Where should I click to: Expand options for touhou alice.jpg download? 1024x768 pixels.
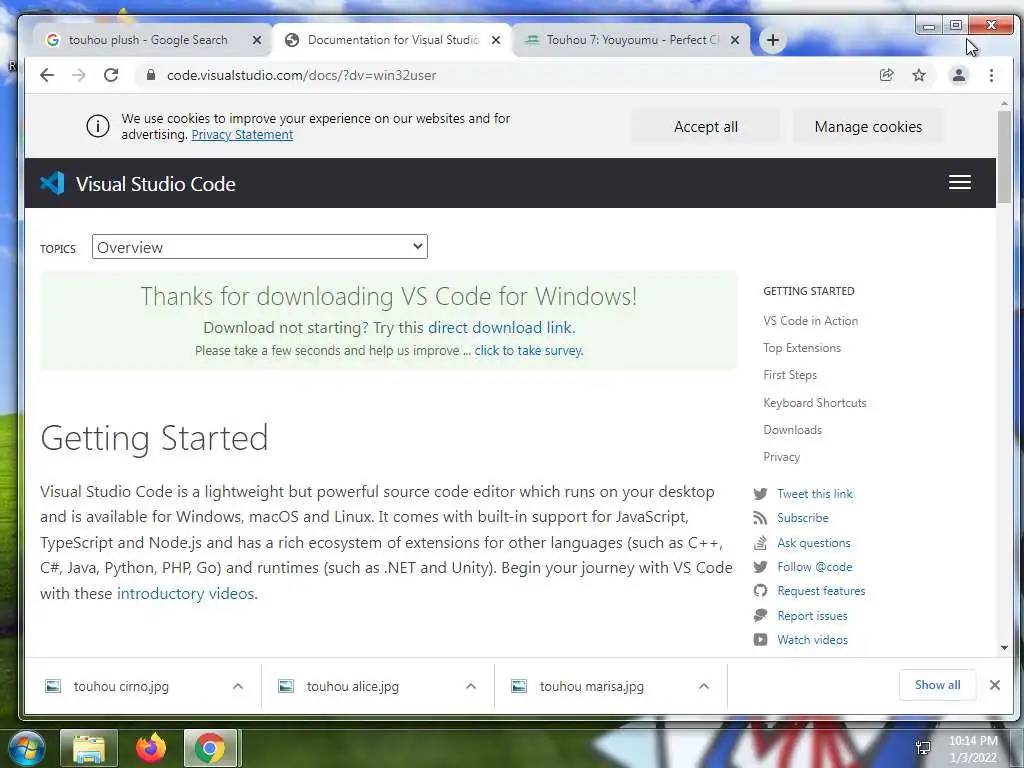(x=471, y=686)
